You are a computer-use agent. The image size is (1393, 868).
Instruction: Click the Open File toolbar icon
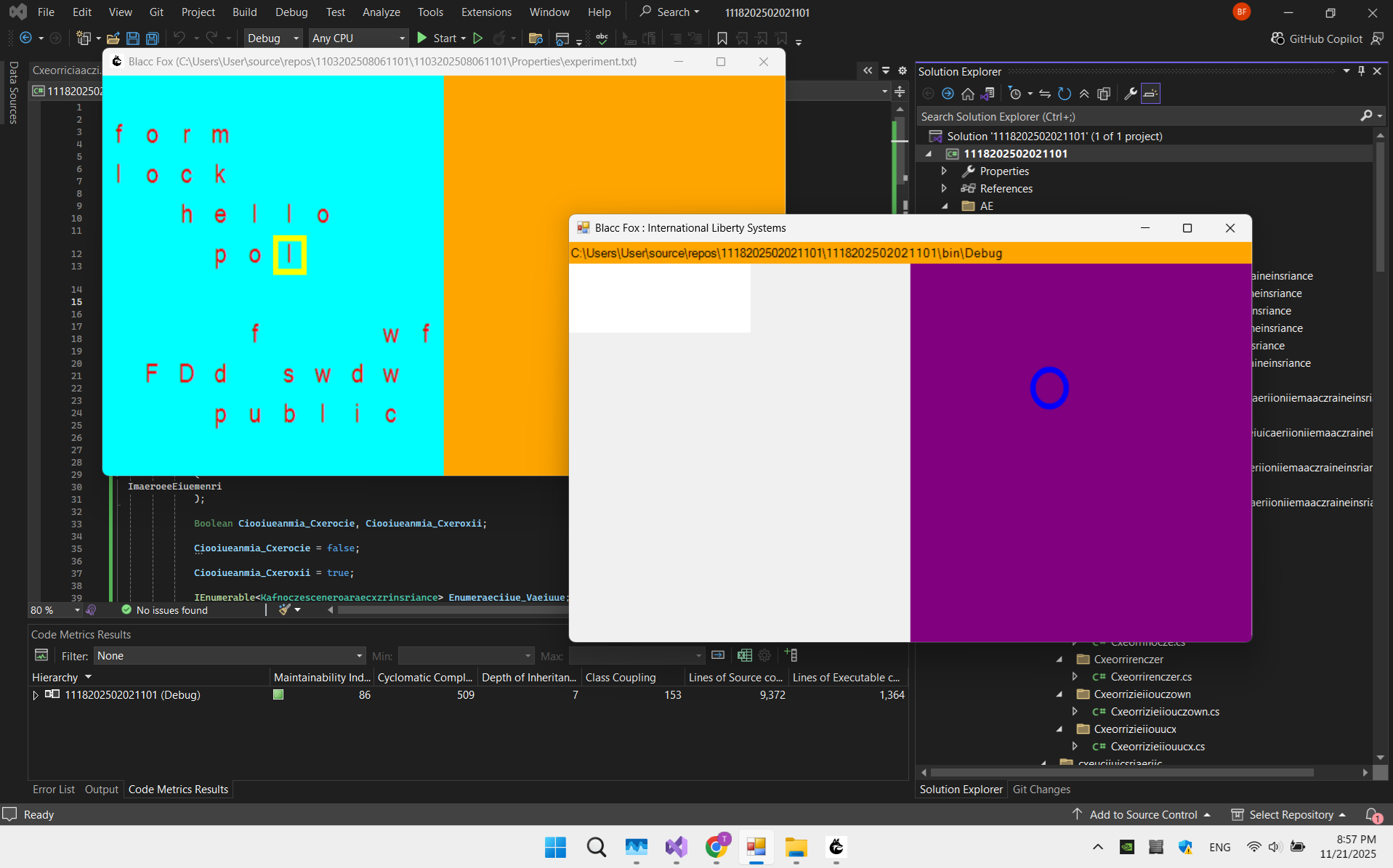tap(113, 38)
